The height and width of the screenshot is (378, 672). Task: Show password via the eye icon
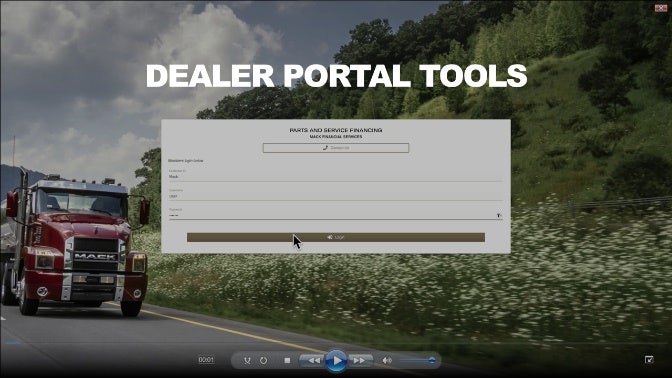point(499,215)
